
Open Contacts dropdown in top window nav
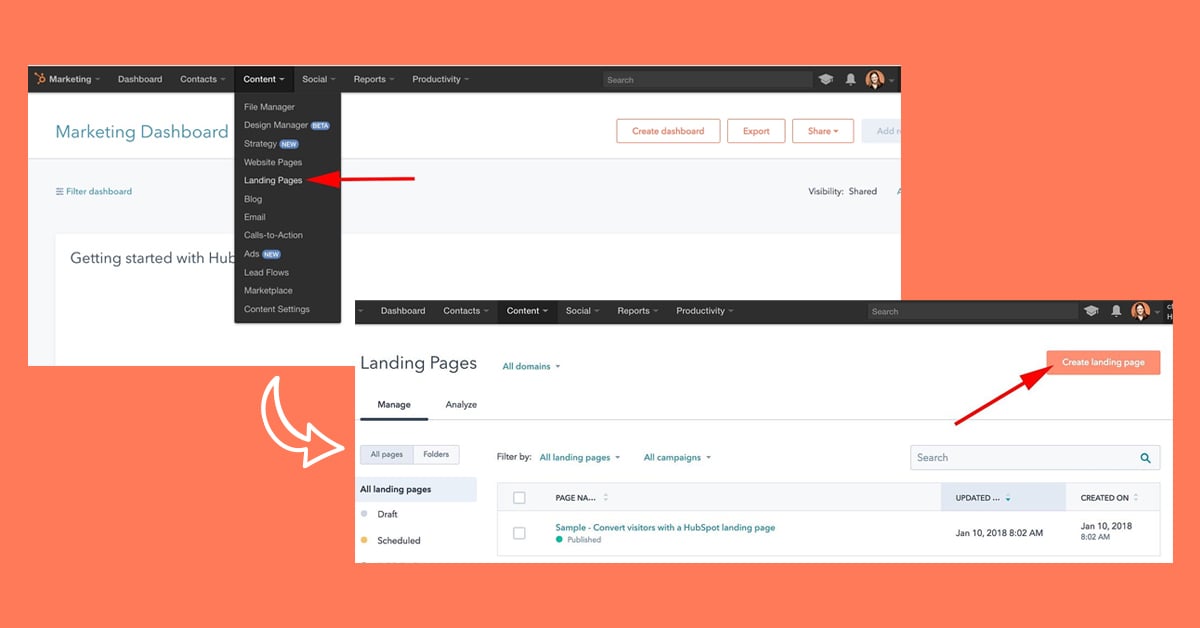coord(203,79)
